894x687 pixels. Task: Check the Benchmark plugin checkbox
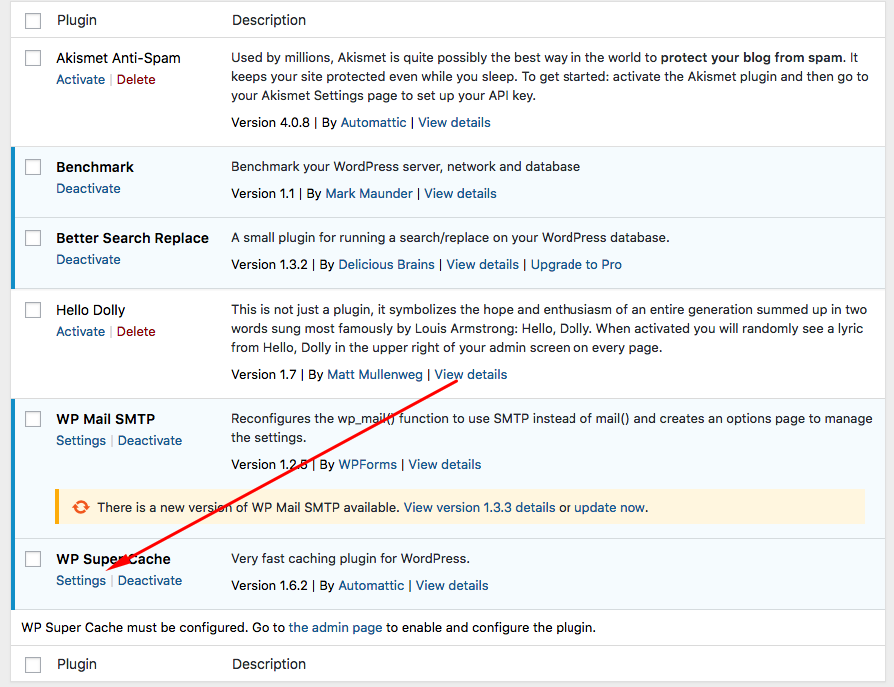pyautogui.click(x=33, y=167)
